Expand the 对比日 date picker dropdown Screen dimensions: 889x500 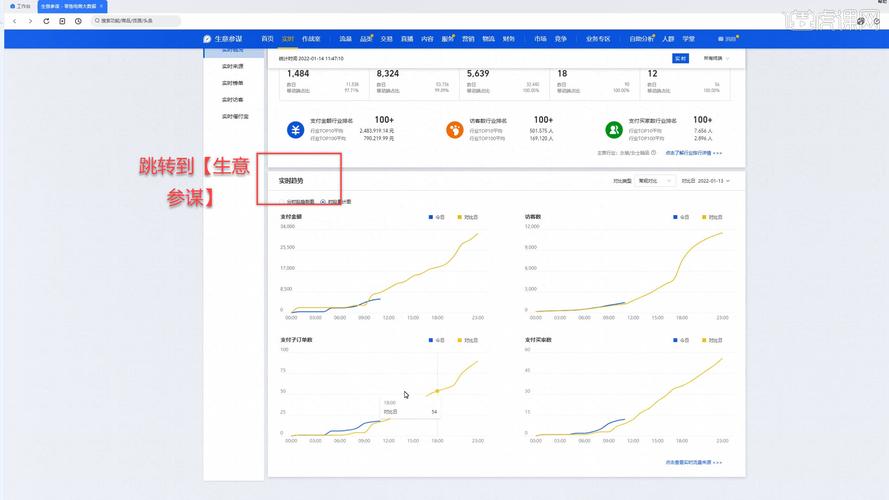(x=705, y=181)
